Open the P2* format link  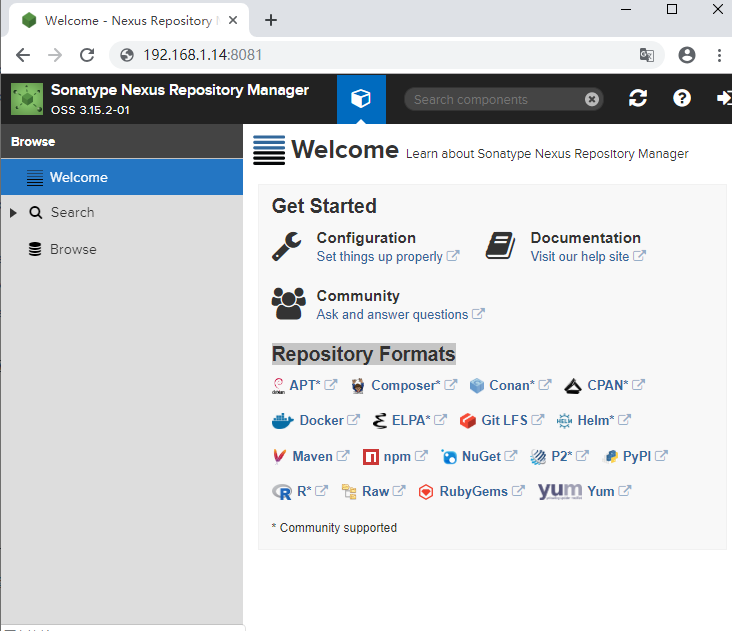562,456
